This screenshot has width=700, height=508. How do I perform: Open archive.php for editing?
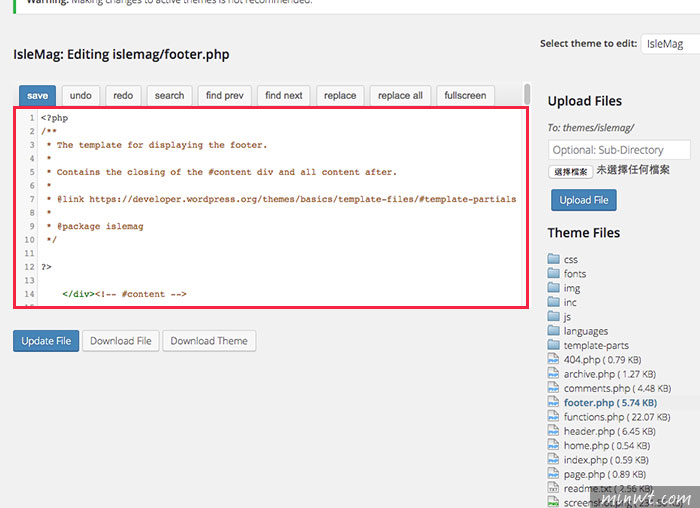[x=609, y=374]
